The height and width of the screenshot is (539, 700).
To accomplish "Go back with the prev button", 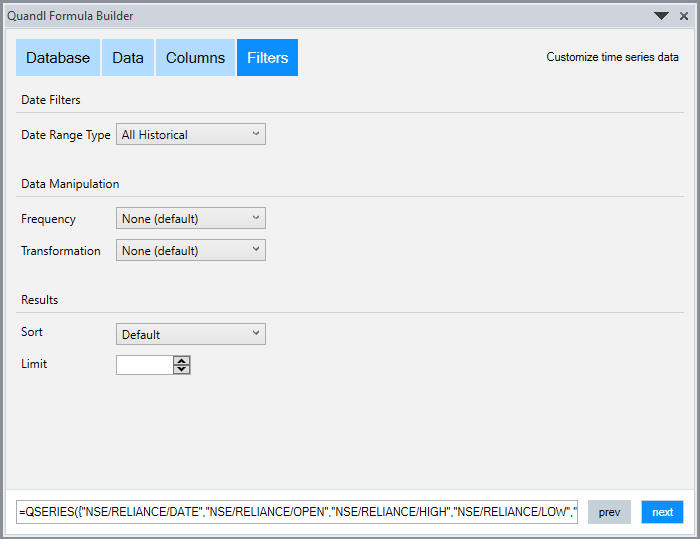I will point(609,512).
